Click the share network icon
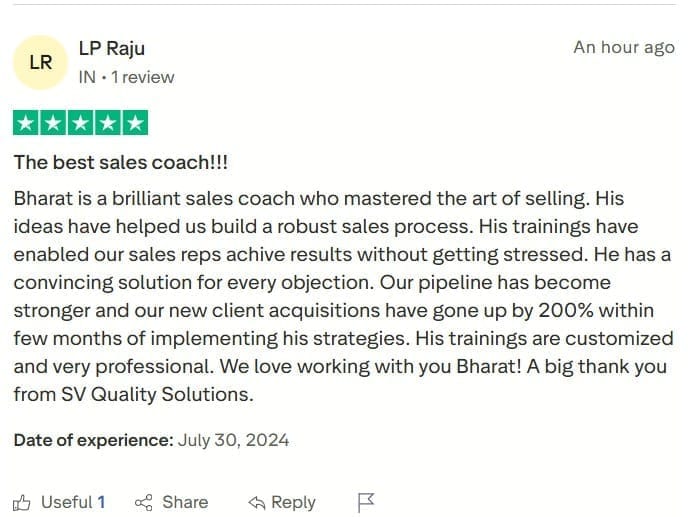Image resolution: width=697 pixels, height=517 pixels. 144,503
